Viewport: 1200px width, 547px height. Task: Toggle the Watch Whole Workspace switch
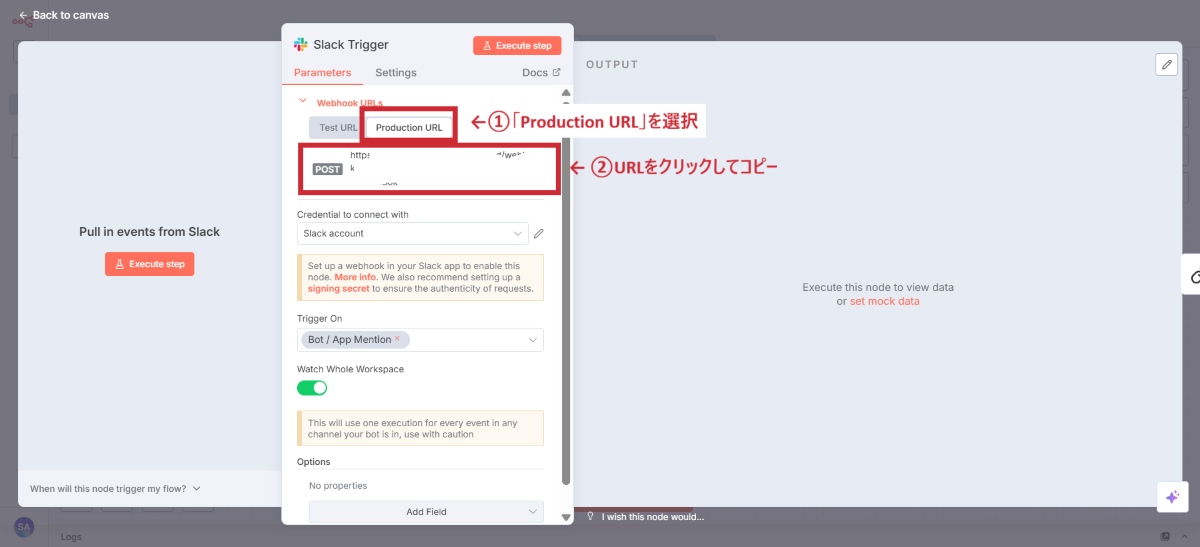point(312,388)
